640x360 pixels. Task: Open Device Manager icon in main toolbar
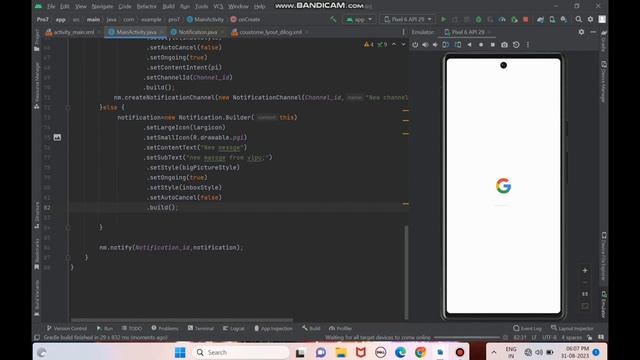[552, 19]
